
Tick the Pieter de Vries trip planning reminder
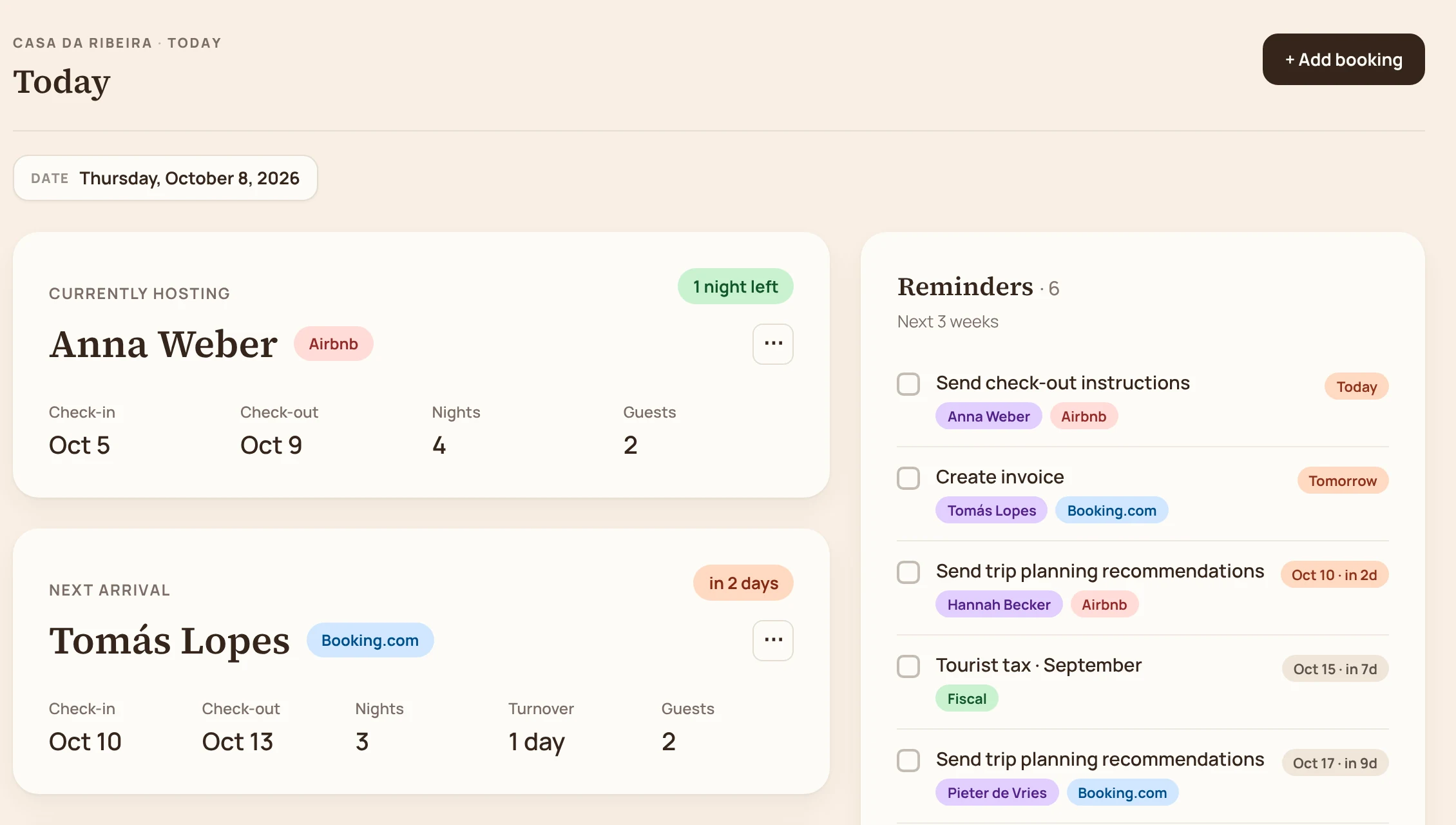coord(908,760)
